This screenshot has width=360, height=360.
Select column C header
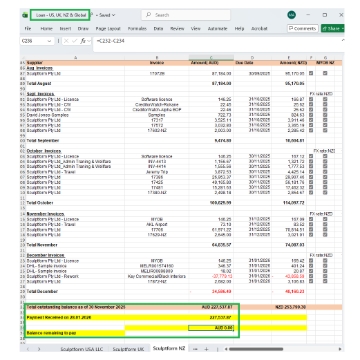click(211, 58)
